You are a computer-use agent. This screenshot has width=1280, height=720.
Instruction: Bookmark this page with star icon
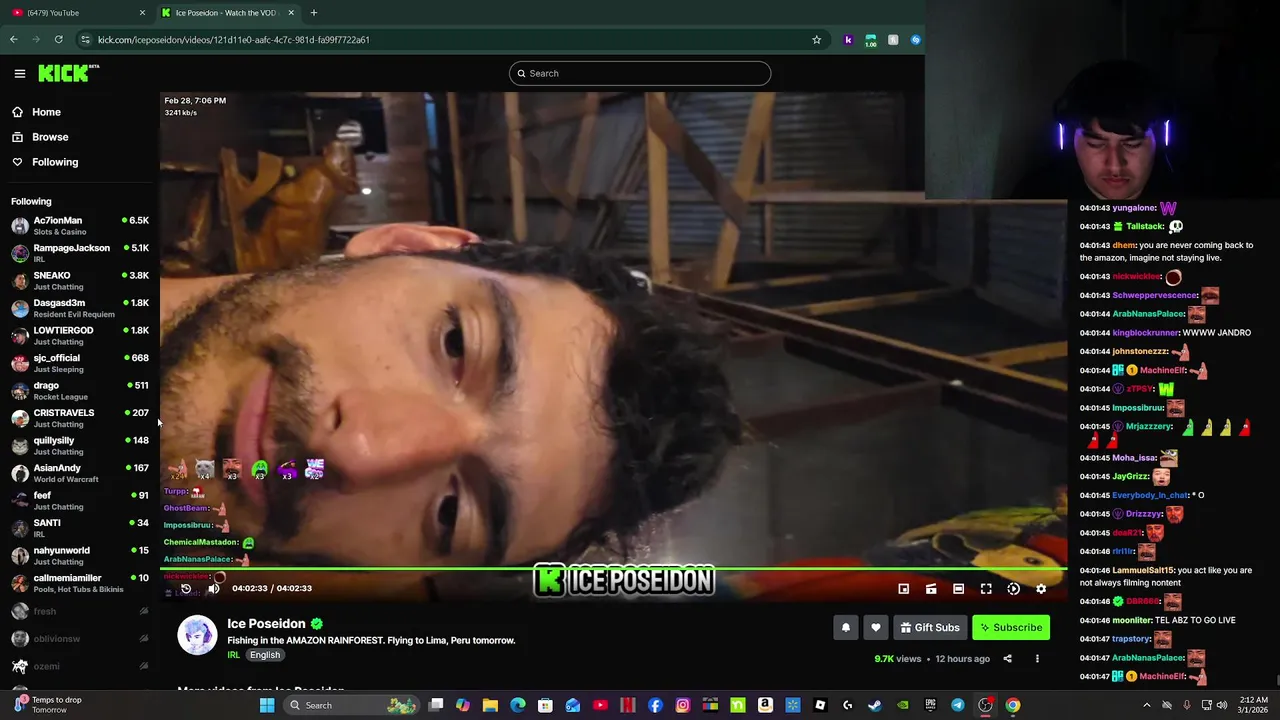tap(816, 40)
